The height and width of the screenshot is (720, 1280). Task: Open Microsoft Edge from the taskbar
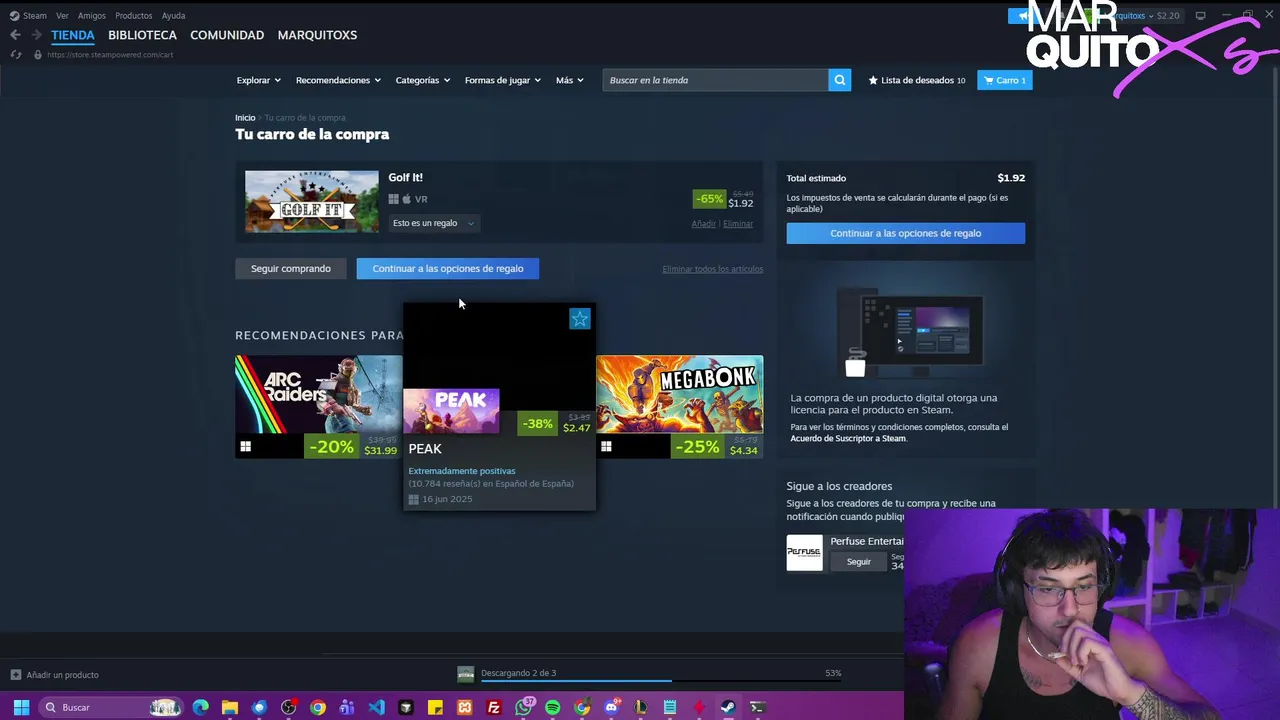pos(201,707)
